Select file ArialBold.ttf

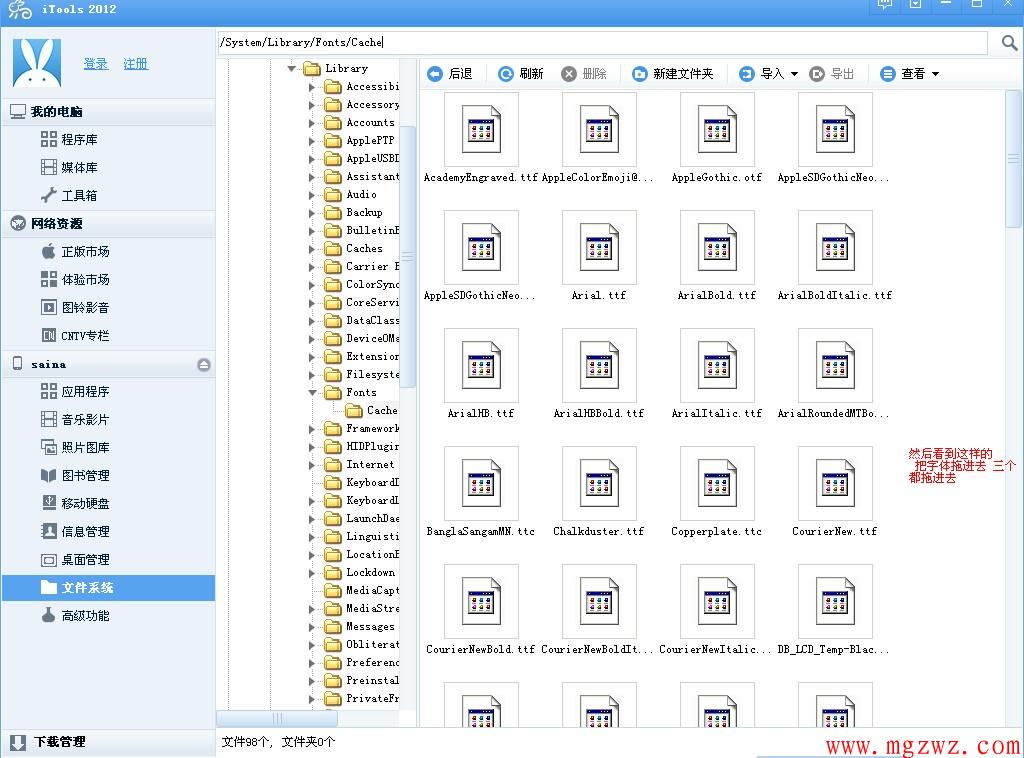(x=717, y=256)
